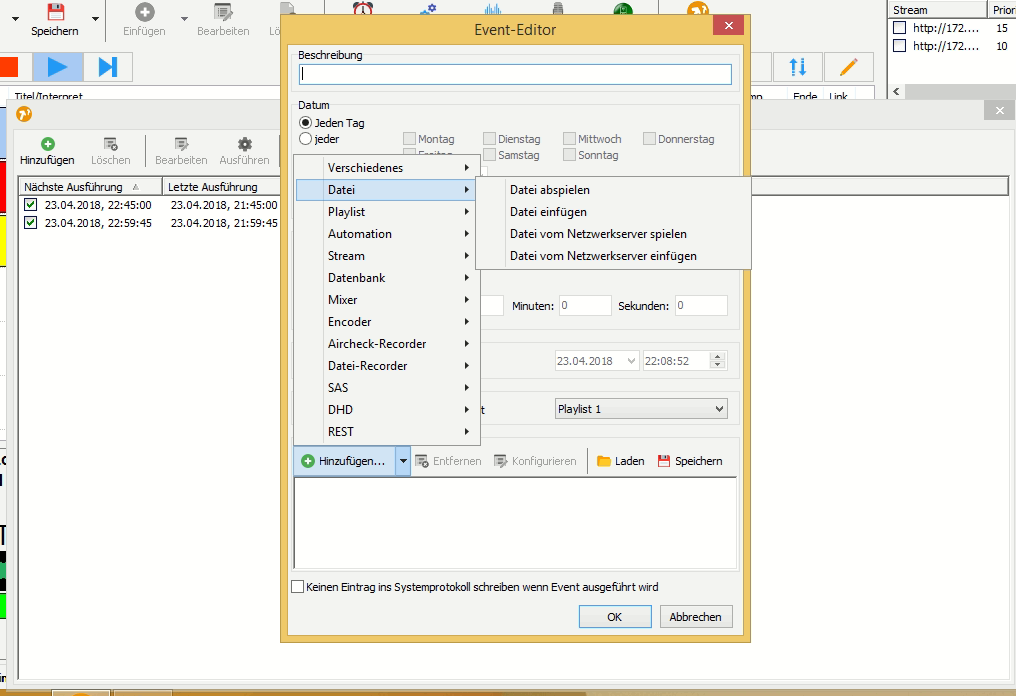Uncheck the 22:45:00 event checkbox
The height and width of the screenshot is (696, 1016).
click(31, 205)
